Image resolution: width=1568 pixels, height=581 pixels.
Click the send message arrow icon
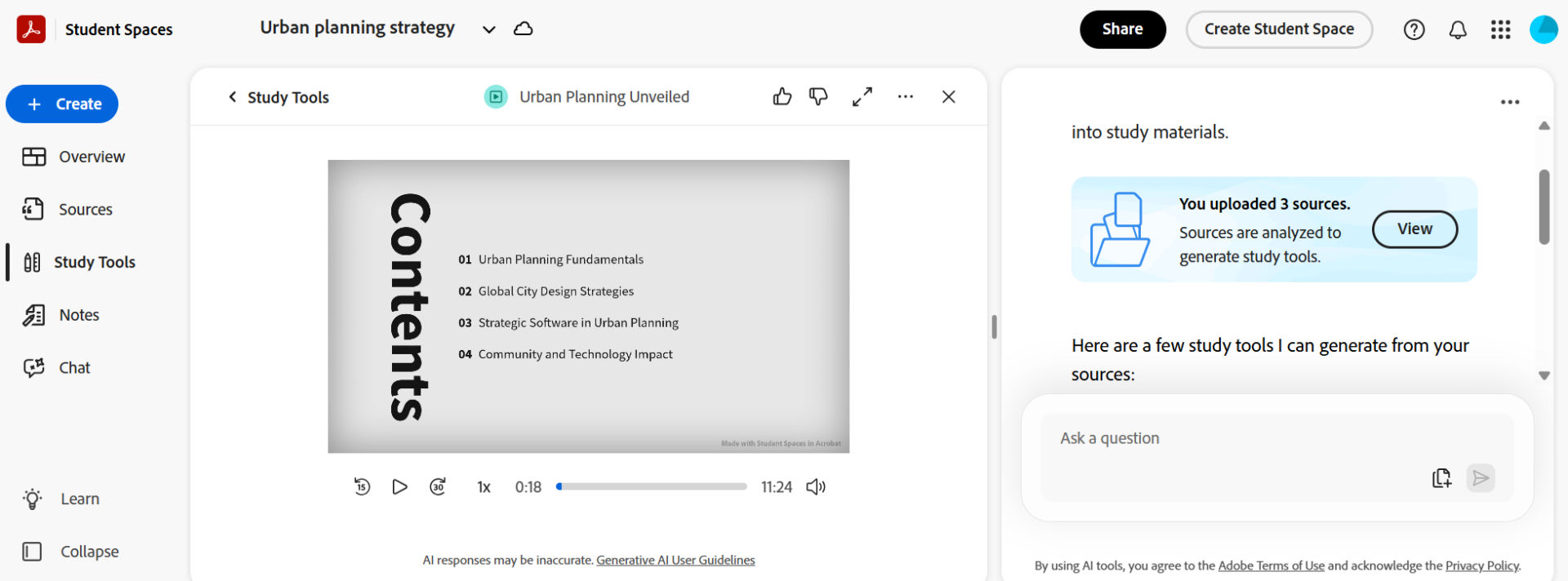pyautogui.click(x=1481, y=478)
